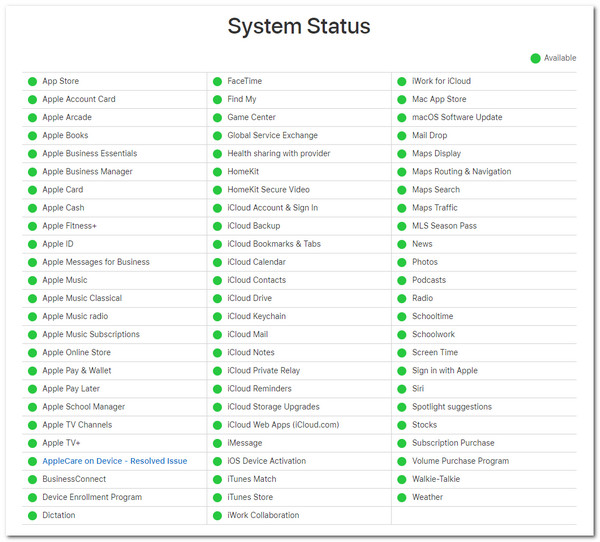Click the green dot beside Dictation
The height and width of the screenshot is (542, 600).
point(33,516)
